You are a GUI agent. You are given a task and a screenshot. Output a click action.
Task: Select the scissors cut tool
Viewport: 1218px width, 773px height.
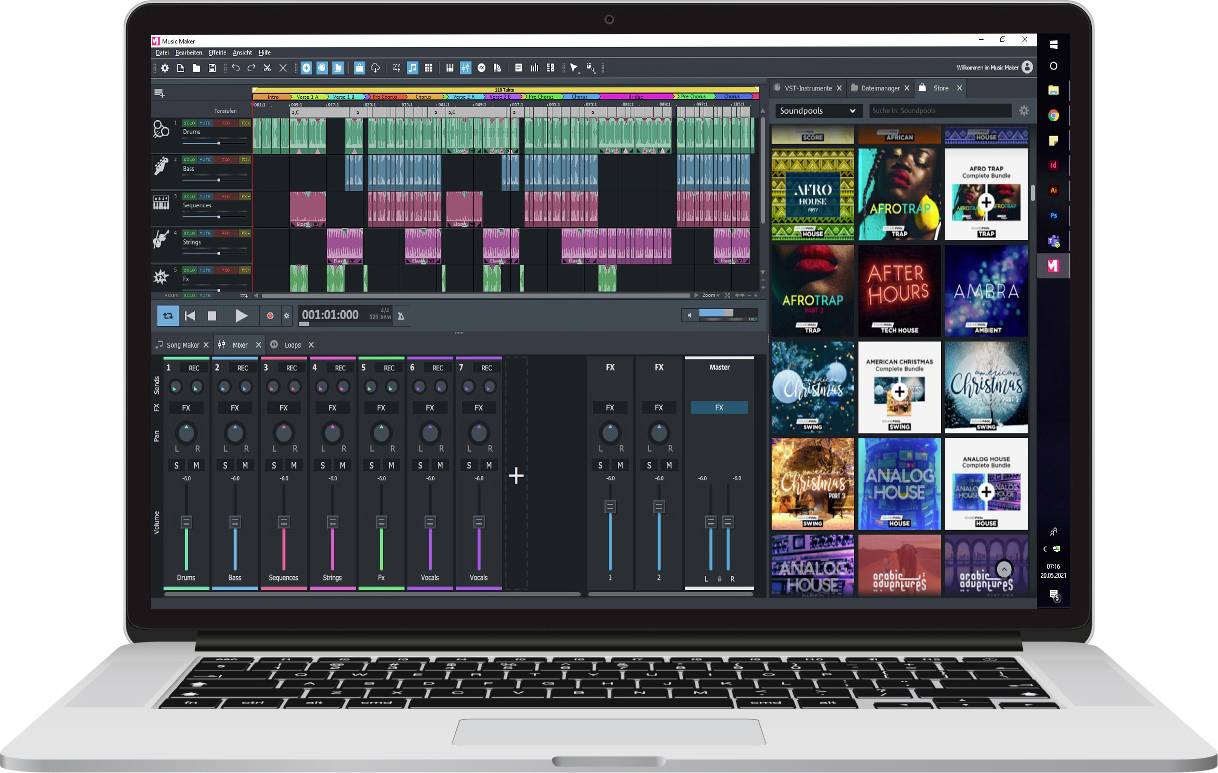pyautogui.click(x=267, y=68)
